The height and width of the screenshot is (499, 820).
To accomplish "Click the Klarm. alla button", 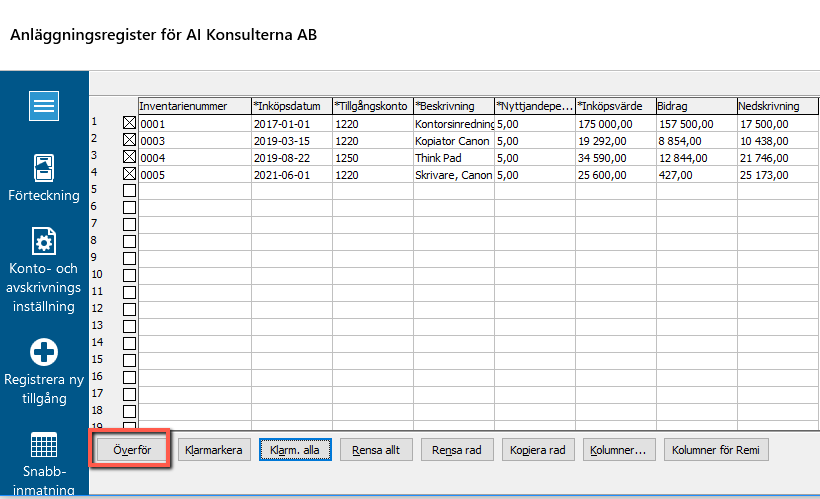I will [x=295, y=450].
